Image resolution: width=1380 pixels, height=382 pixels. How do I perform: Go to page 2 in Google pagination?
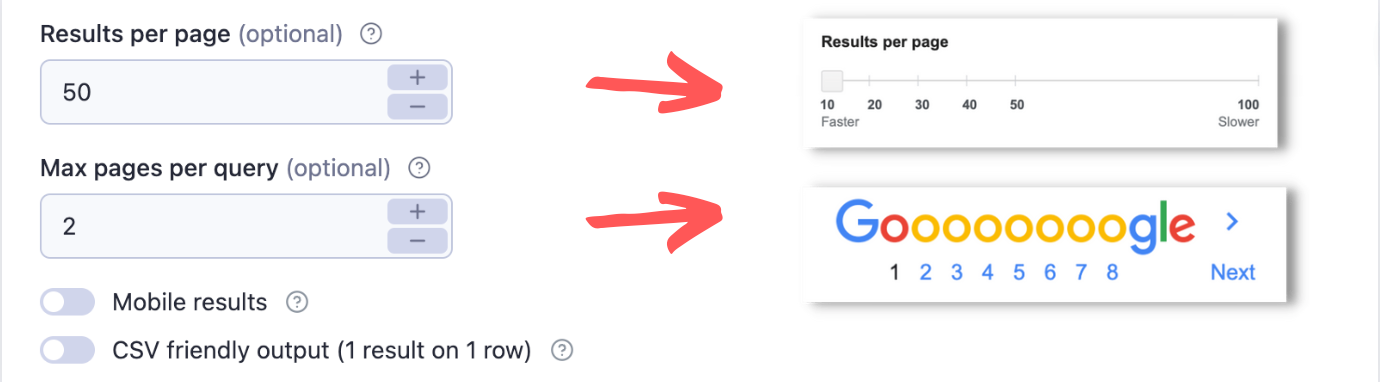926,272
